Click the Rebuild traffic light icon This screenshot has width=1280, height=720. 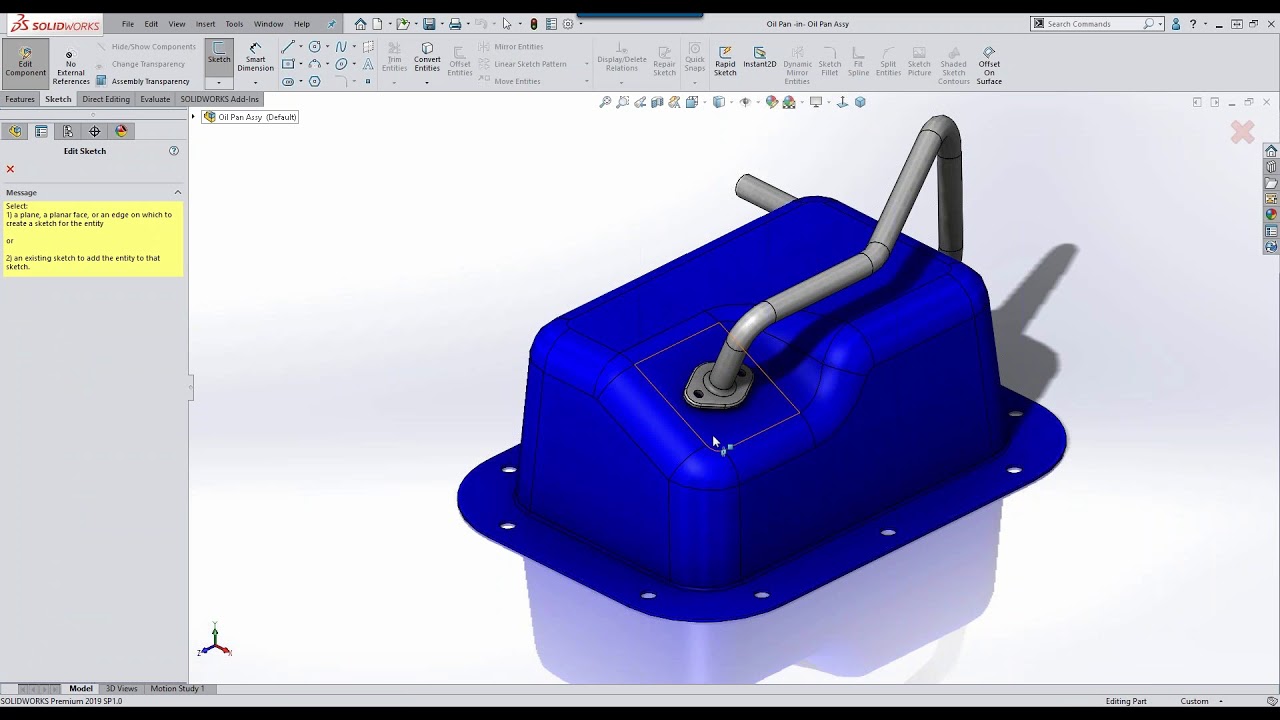tap(534, 24)
